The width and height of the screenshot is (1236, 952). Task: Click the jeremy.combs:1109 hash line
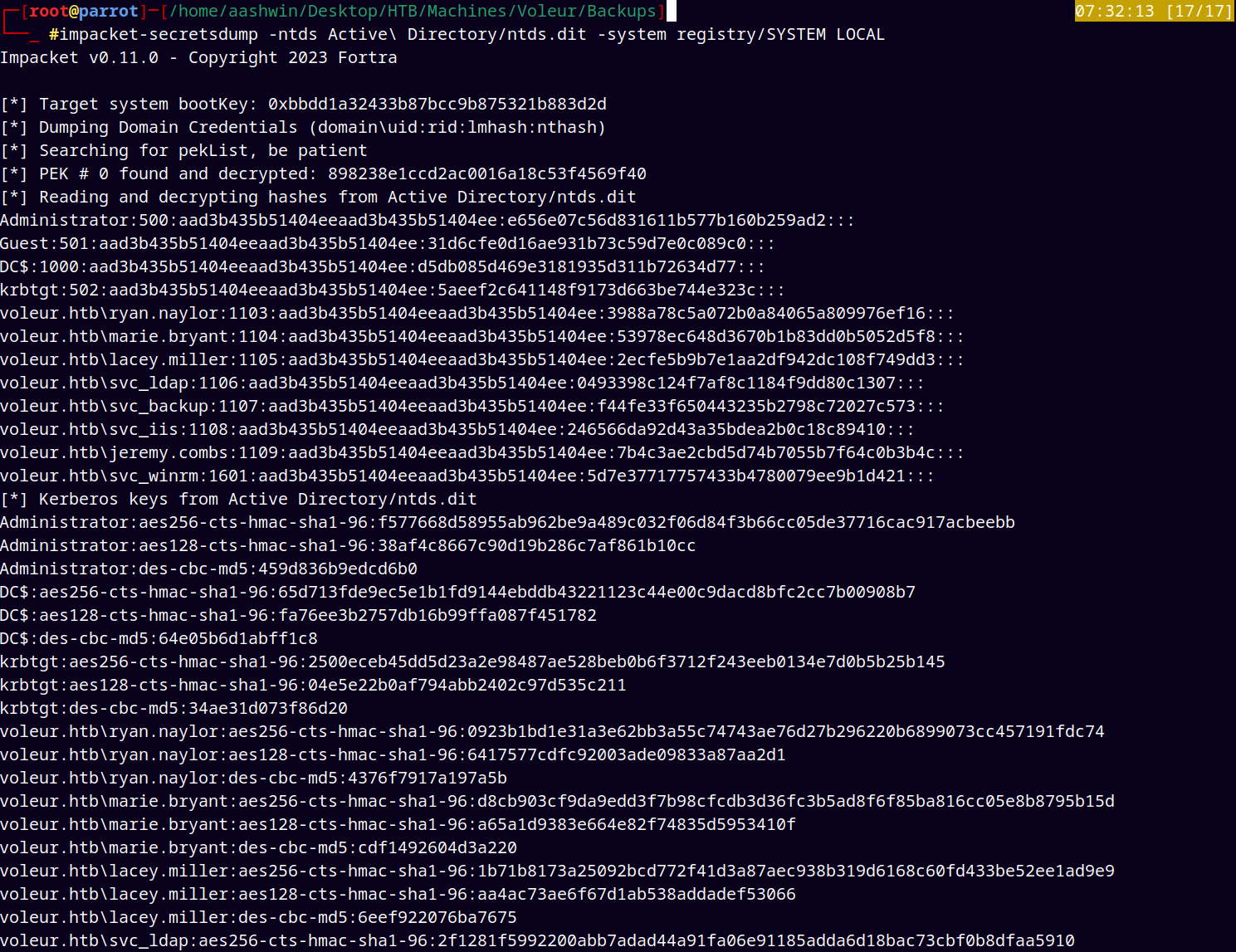point(482,452)
